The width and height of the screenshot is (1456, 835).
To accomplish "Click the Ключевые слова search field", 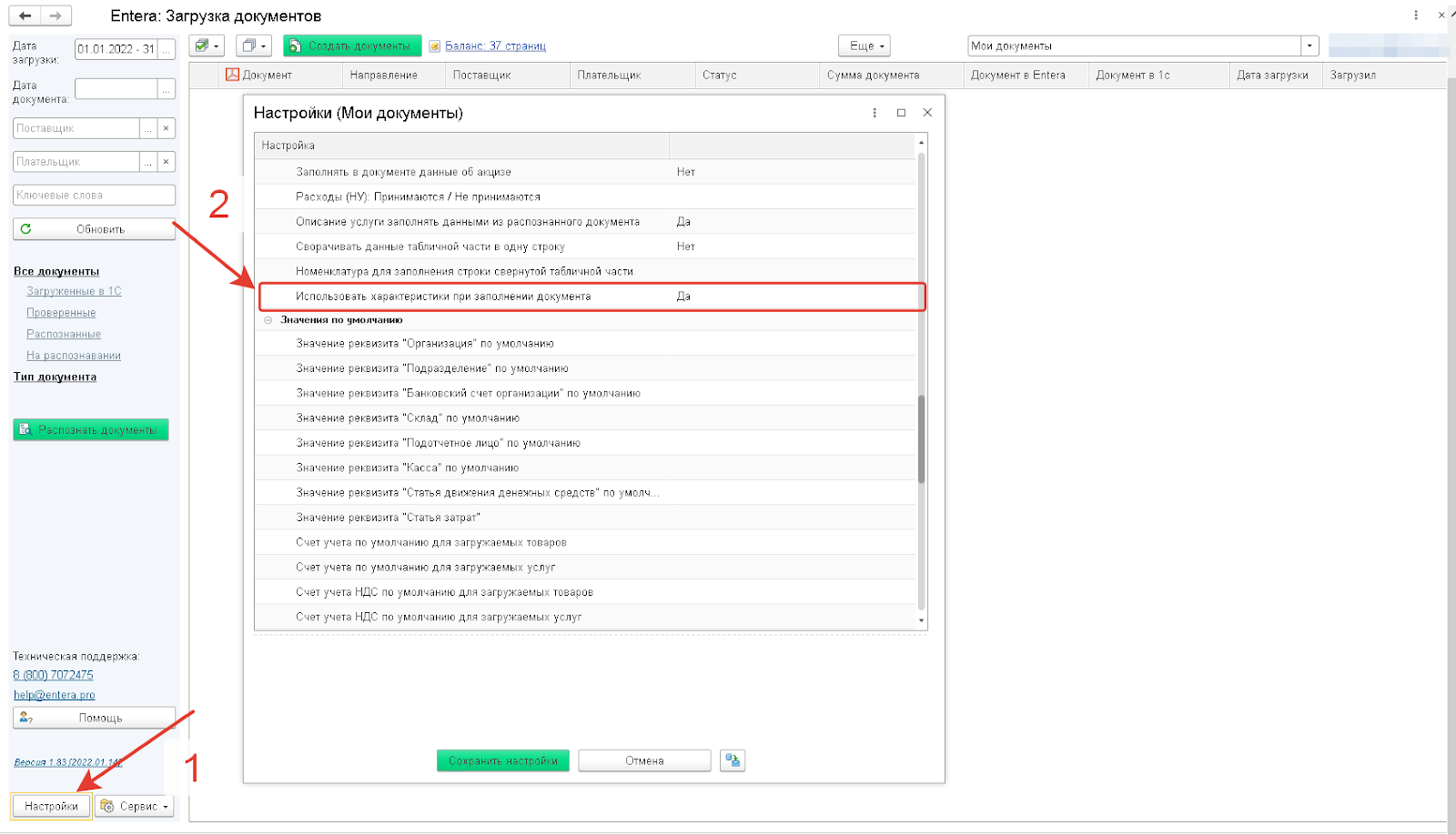I will (94, 195).
